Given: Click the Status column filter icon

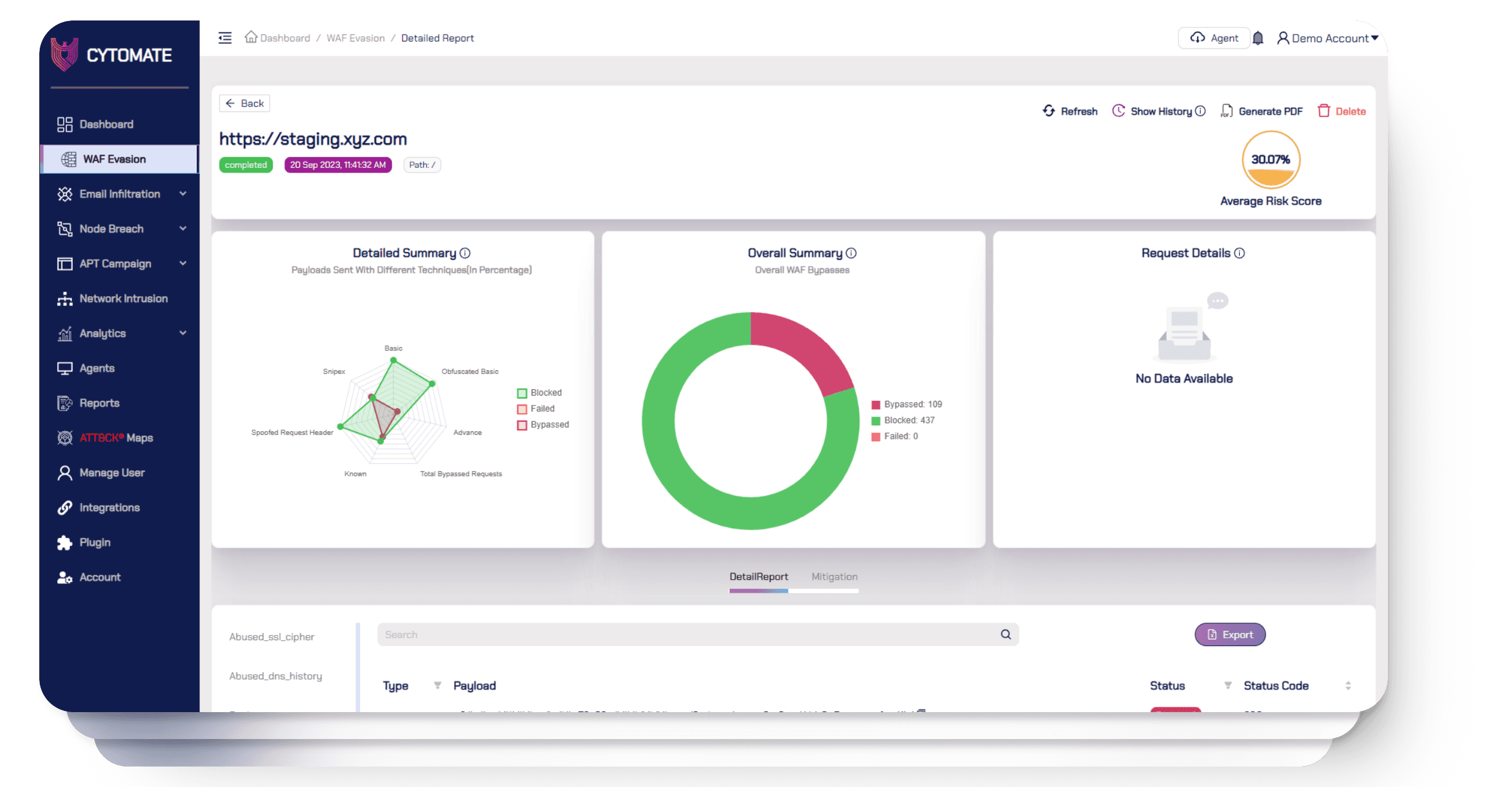Looking at the screenshot, I should tap(1228, 685).
